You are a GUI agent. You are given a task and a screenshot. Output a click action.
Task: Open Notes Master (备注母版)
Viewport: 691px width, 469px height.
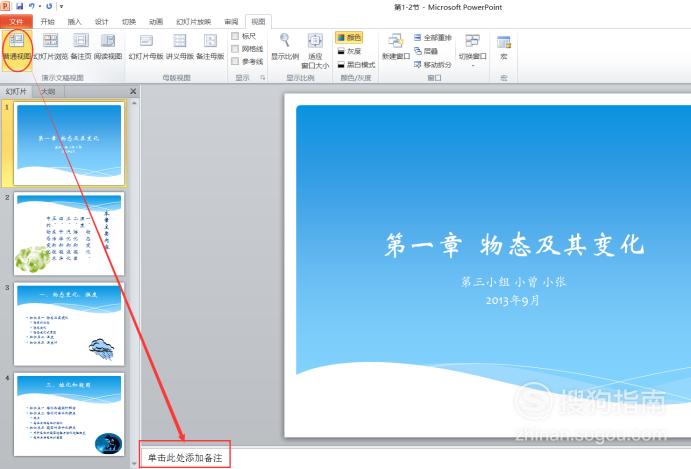pyautogui.click(x=210, y=47)
